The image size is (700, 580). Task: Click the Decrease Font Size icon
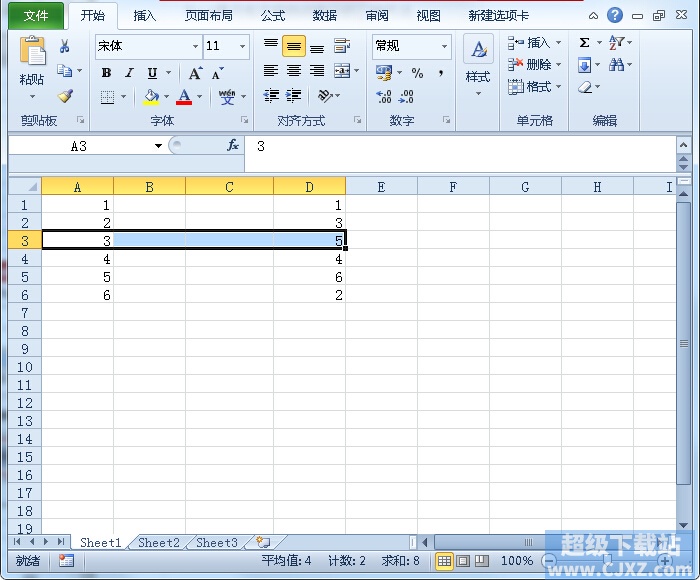click(217, 73)
